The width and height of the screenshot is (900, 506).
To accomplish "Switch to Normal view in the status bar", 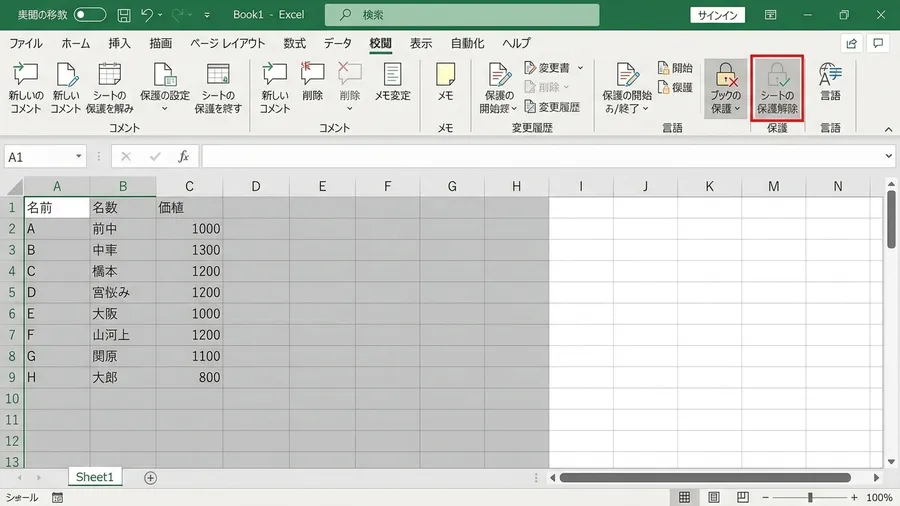I will [x=684, y=497].
